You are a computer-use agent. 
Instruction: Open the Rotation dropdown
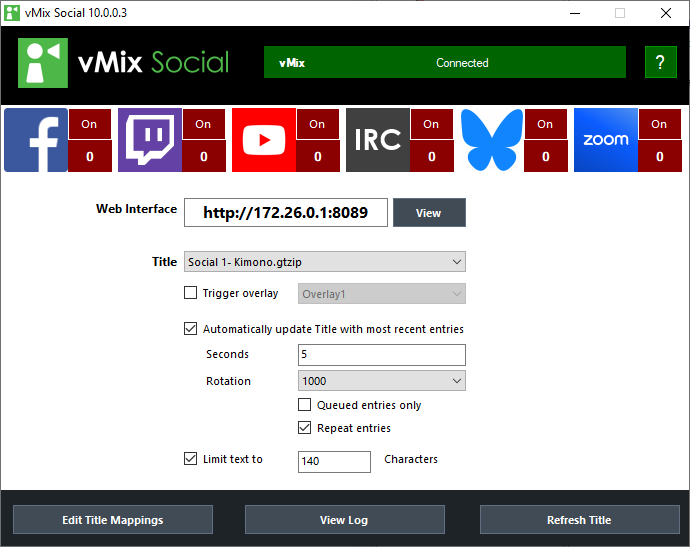pos(381,381)
